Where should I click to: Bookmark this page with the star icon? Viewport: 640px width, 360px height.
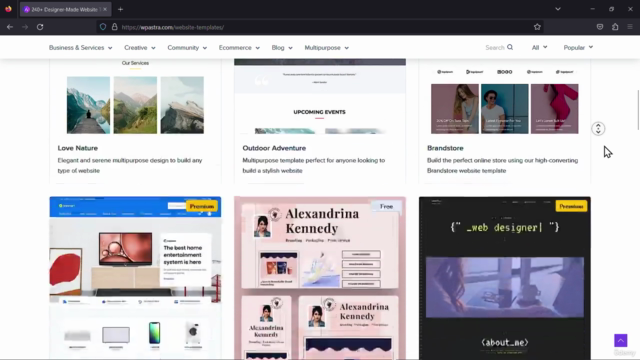point(537,27)
